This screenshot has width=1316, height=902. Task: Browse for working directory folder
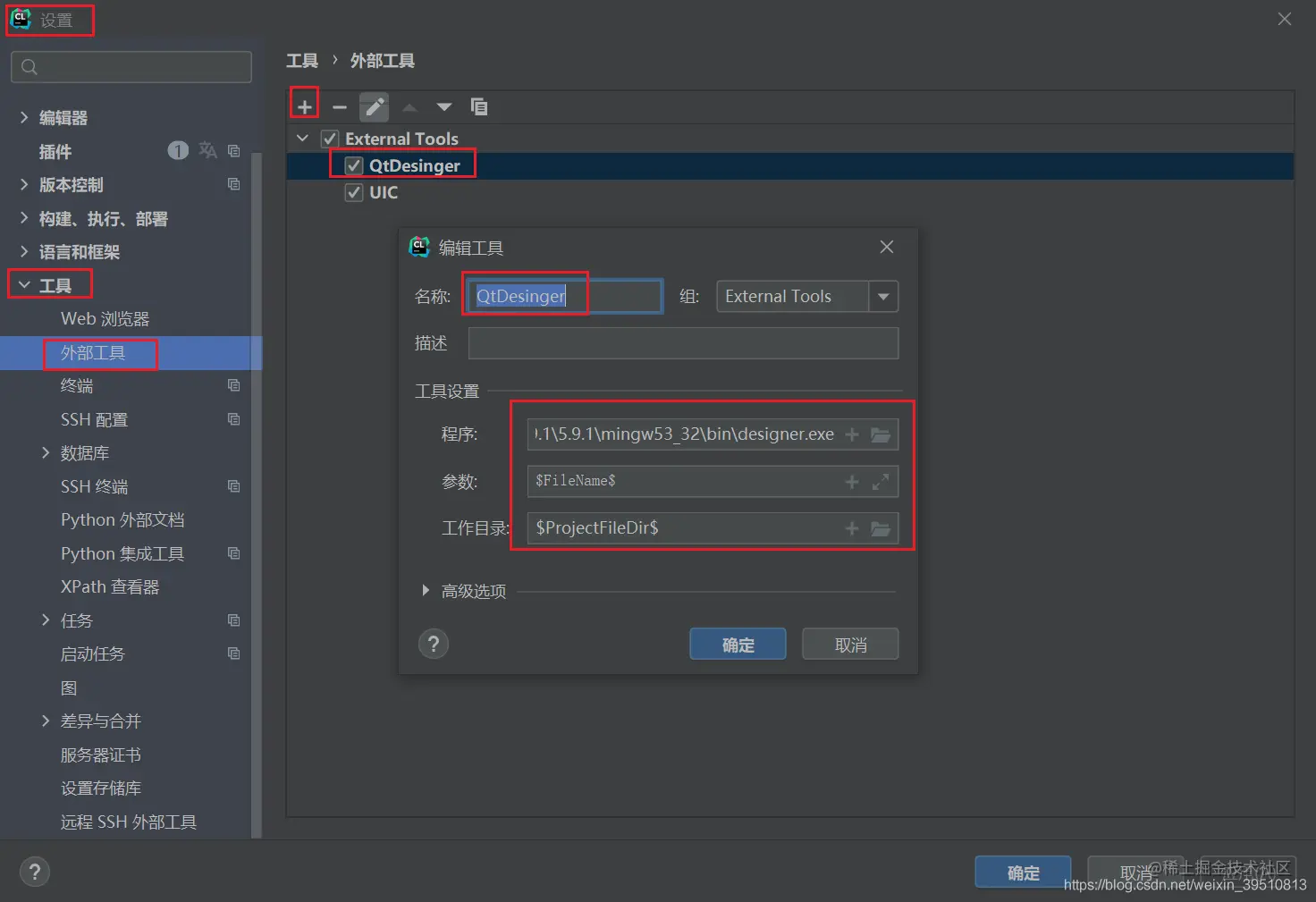(x=881, y=528)
